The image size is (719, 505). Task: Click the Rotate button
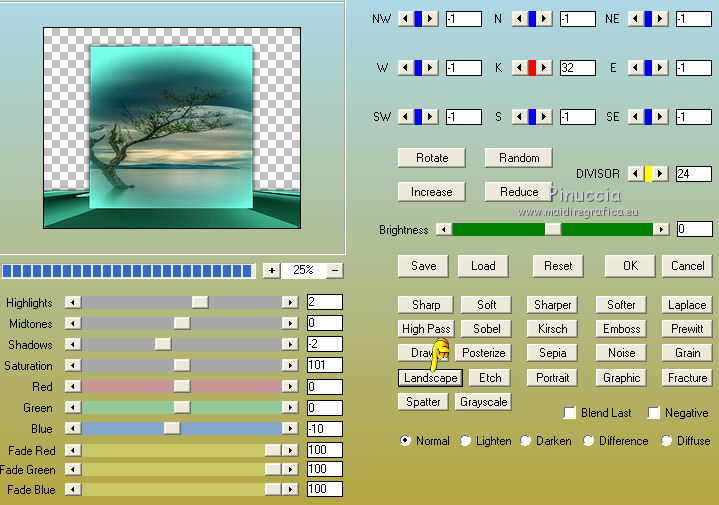[x=432, y=158]
